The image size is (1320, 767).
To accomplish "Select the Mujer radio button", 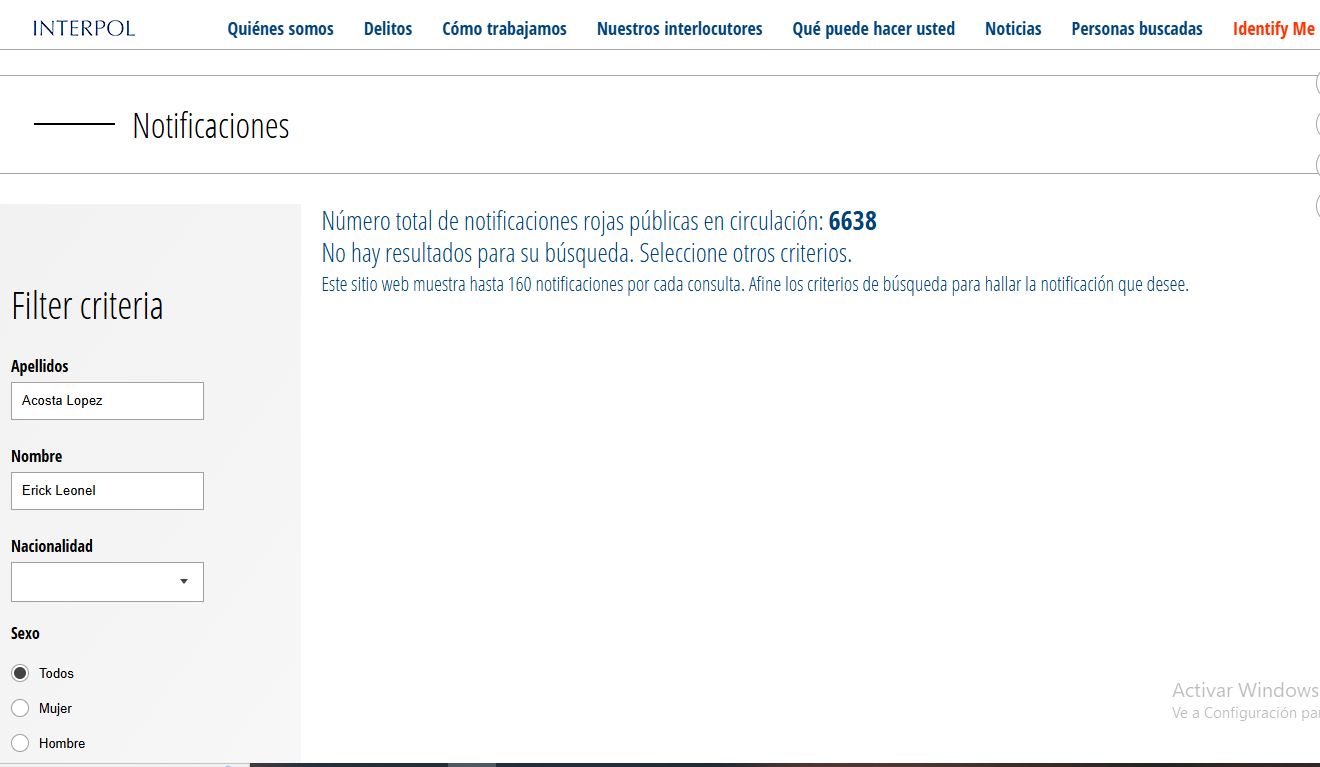I will pyautogui.click(x=20, y=708).
